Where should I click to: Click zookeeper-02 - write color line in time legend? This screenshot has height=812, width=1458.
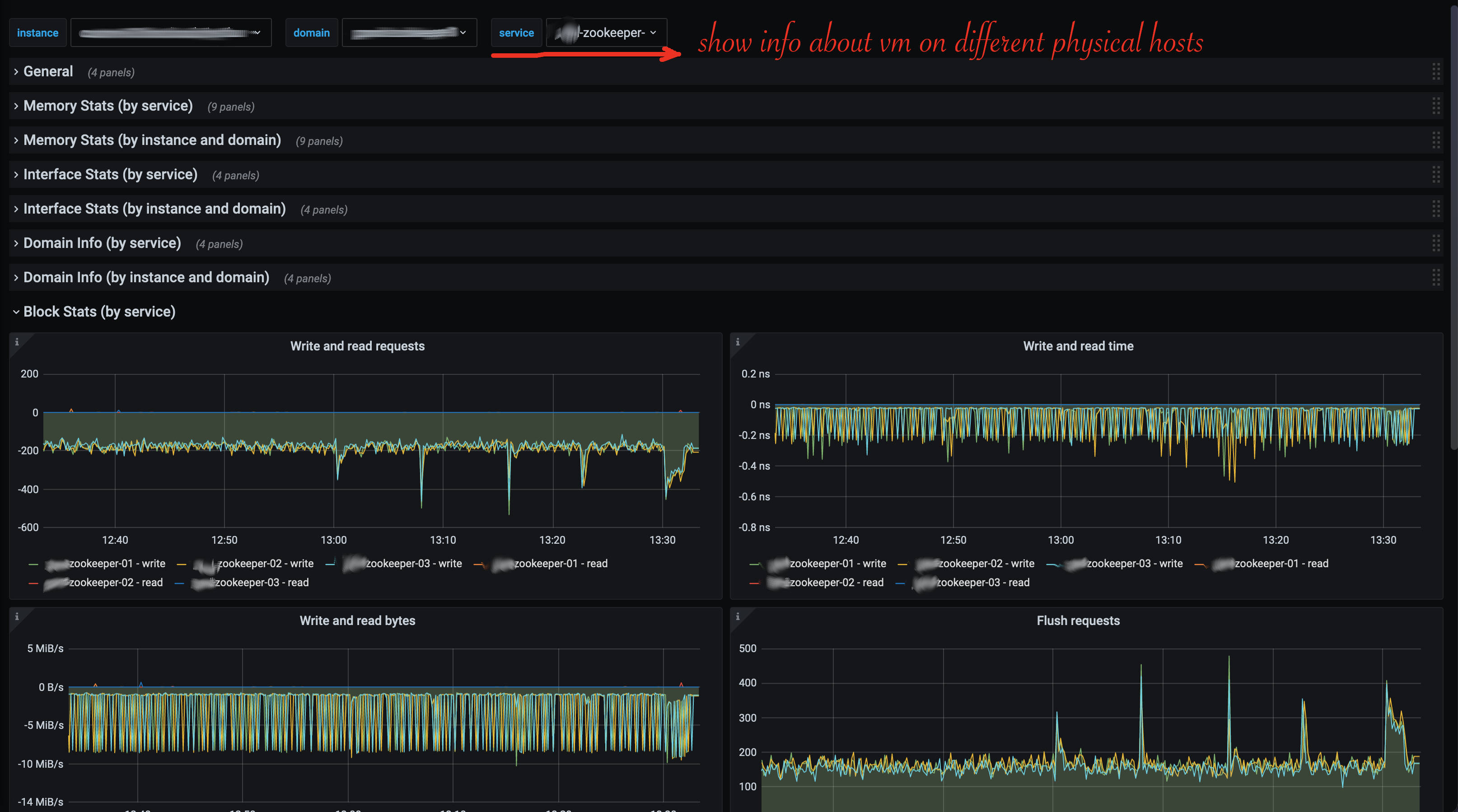click(902, 564)
